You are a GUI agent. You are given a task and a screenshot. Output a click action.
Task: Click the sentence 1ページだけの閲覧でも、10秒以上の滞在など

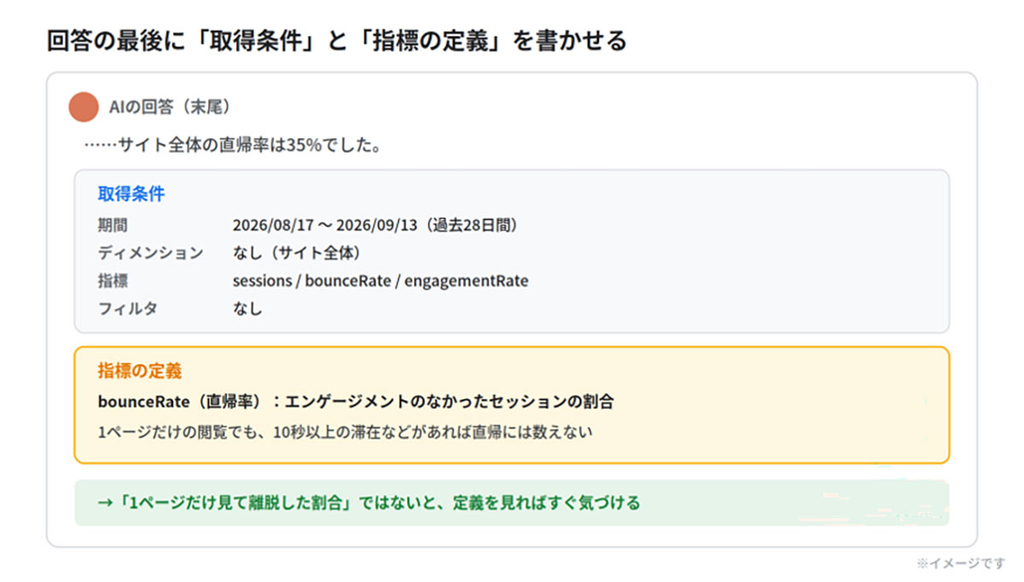coord(345,432)
